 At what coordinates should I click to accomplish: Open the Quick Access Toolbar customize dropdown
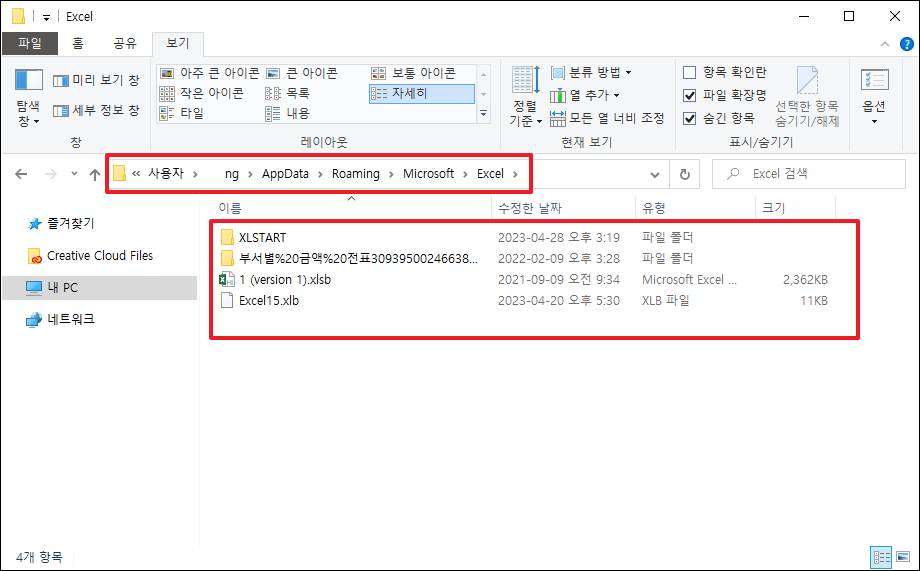click(x=46, y=17)
